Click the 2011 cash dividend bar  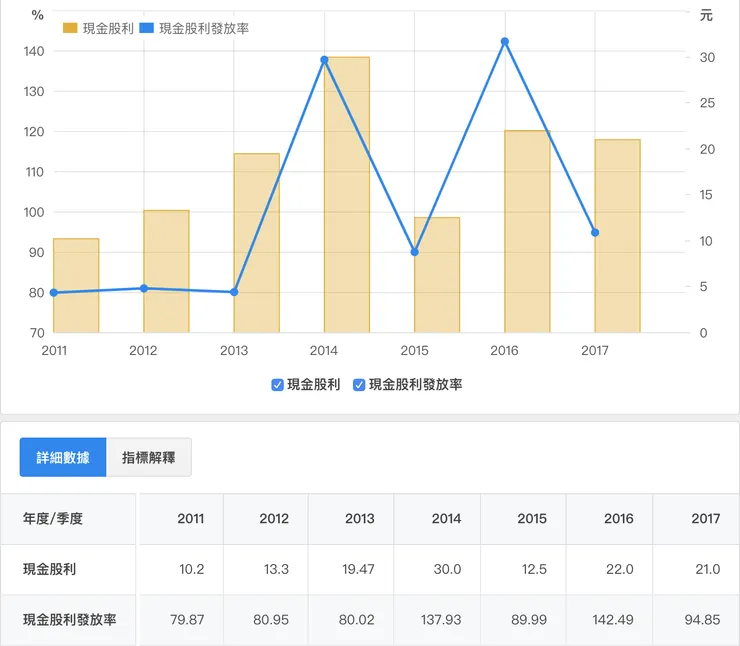(x=76, y=285)
